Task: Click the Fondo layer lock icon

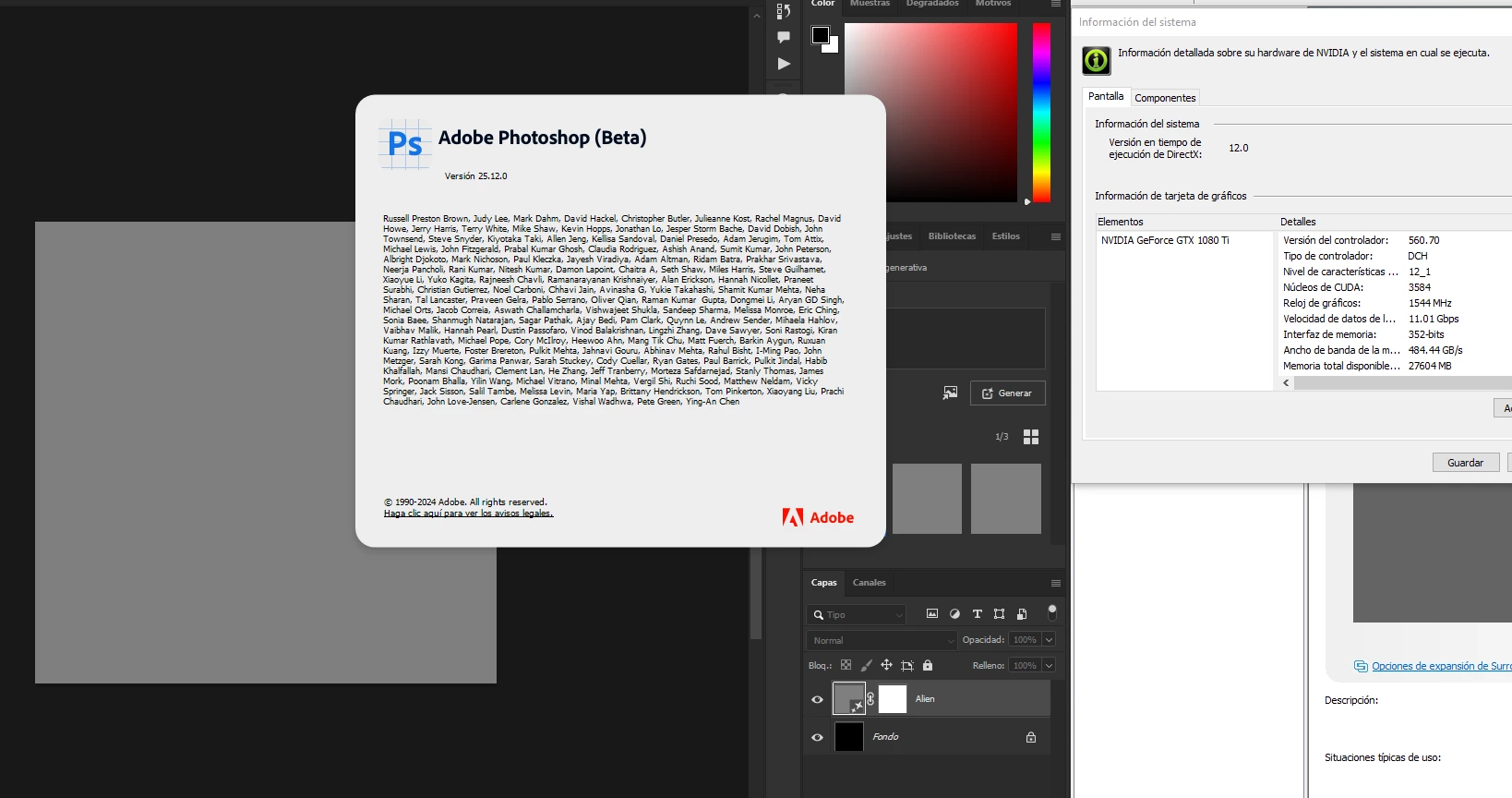Action: click(1031, 737)
